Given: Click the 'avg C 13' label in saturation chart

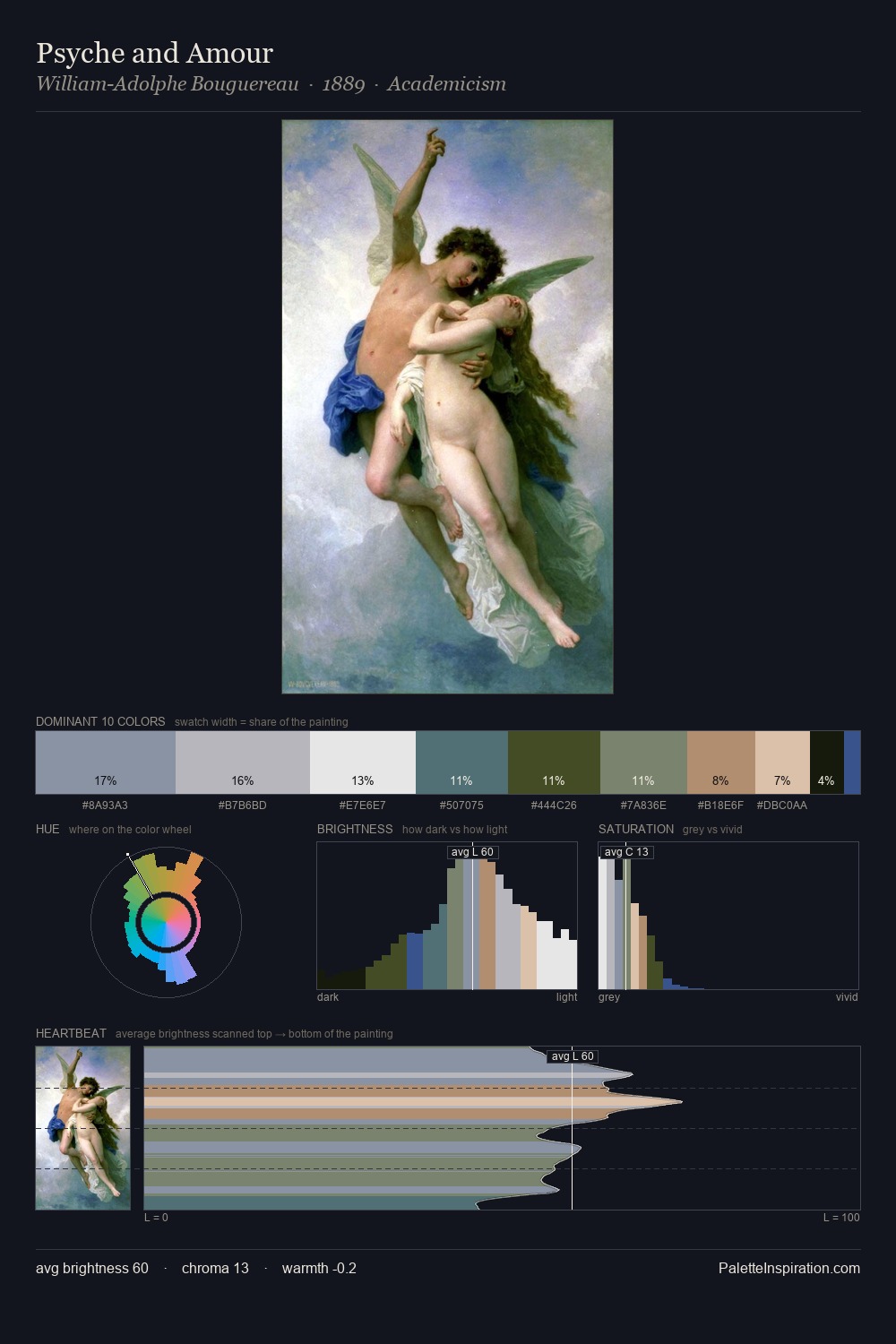Looking at the screenshot, I should click(x=626, y=852).
